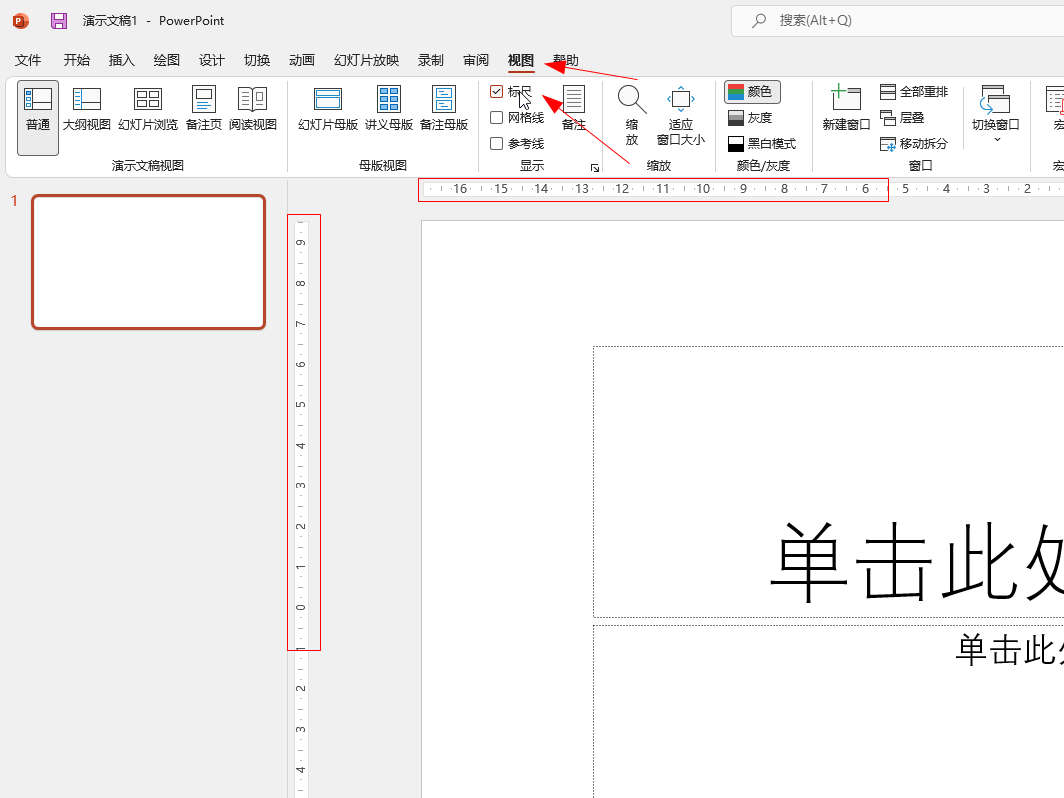Open 幻灯片母版 slide master
The width and height of the screenshot is (1064, 798).
click(328, 108)
